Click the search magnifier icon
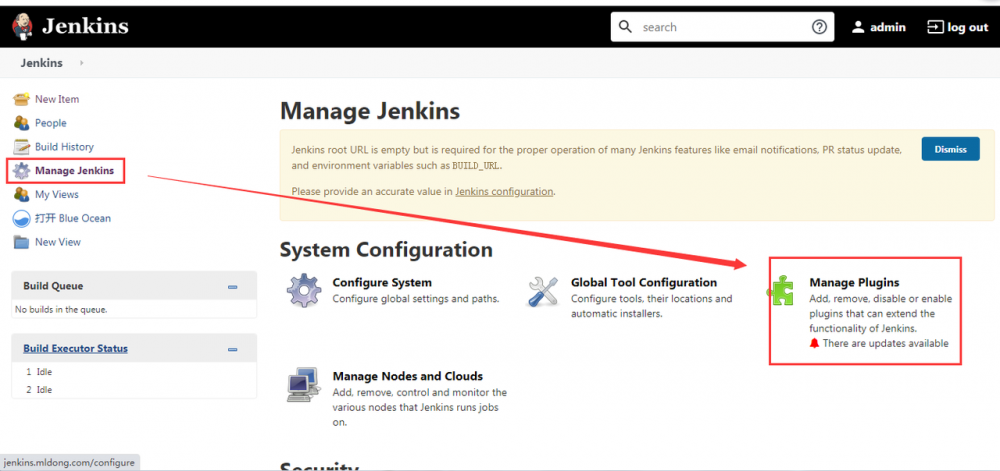This screenshot has width=1000, height=471. pyautogui.click(x=626, y=27)
